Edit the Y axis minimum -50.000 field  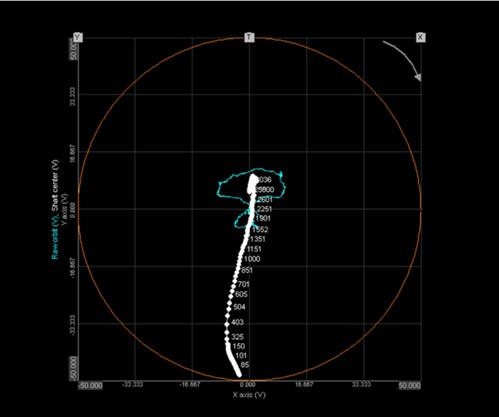coord(74,368)
